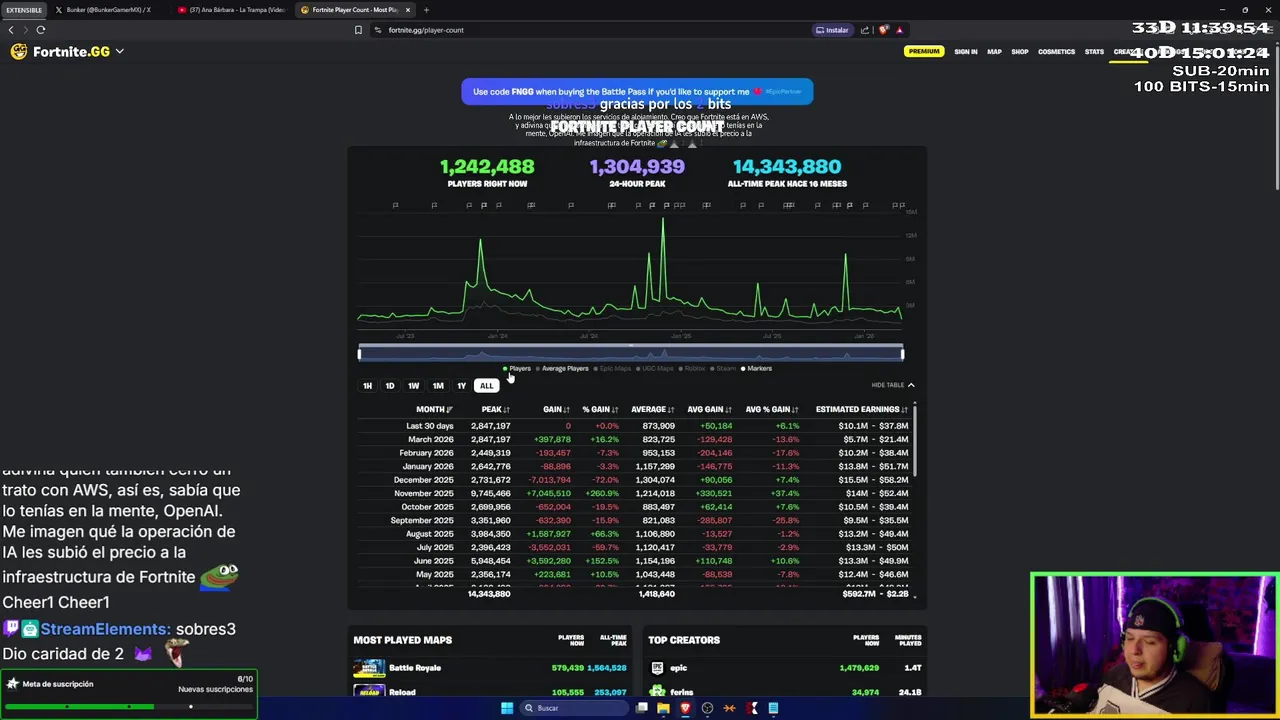Toggle the Epic Maps chart series
The image size is (1280, 720).
click(x=613, y=368)
